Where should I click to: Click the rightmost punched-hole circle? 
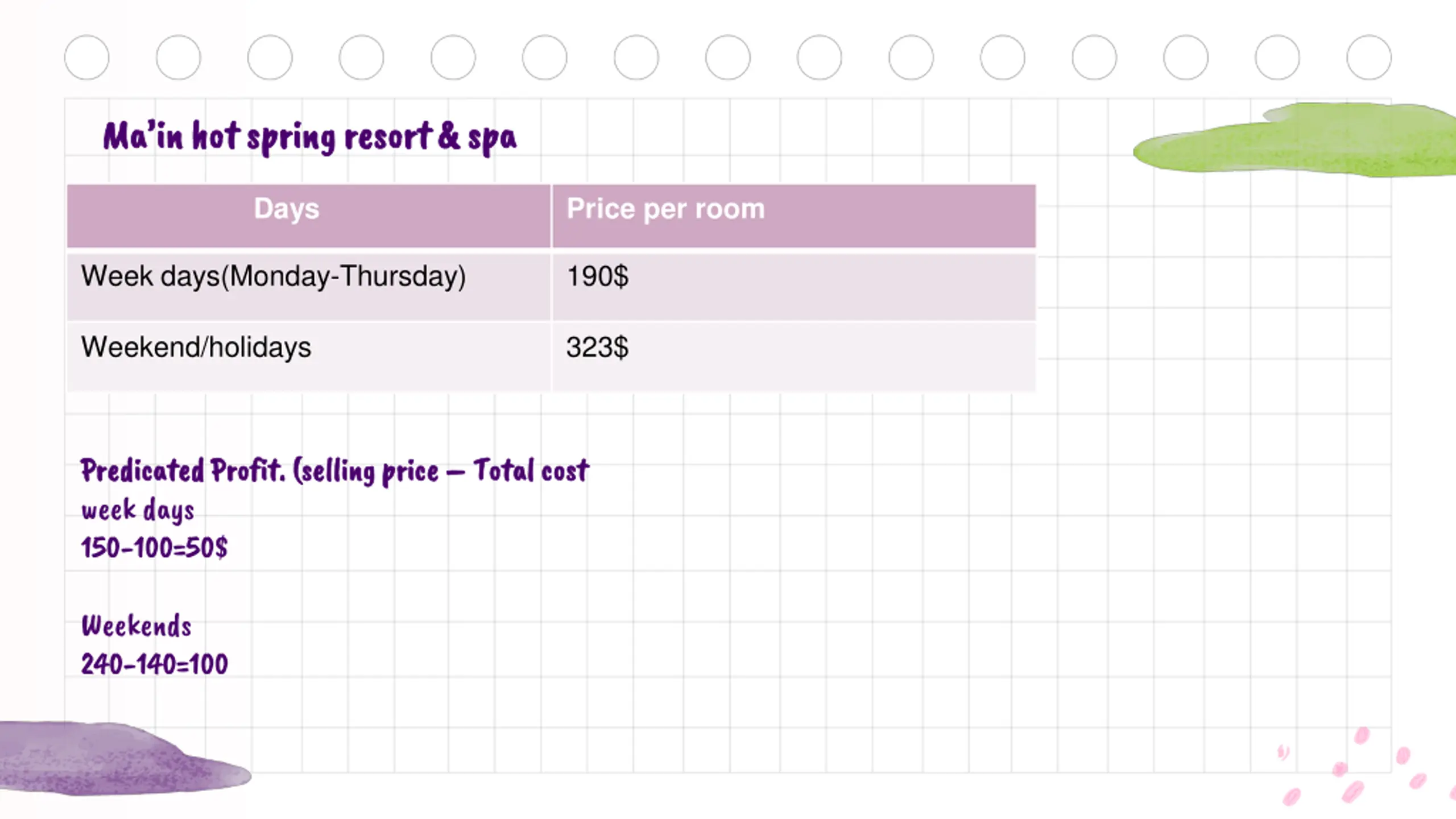click(1369, 57)
